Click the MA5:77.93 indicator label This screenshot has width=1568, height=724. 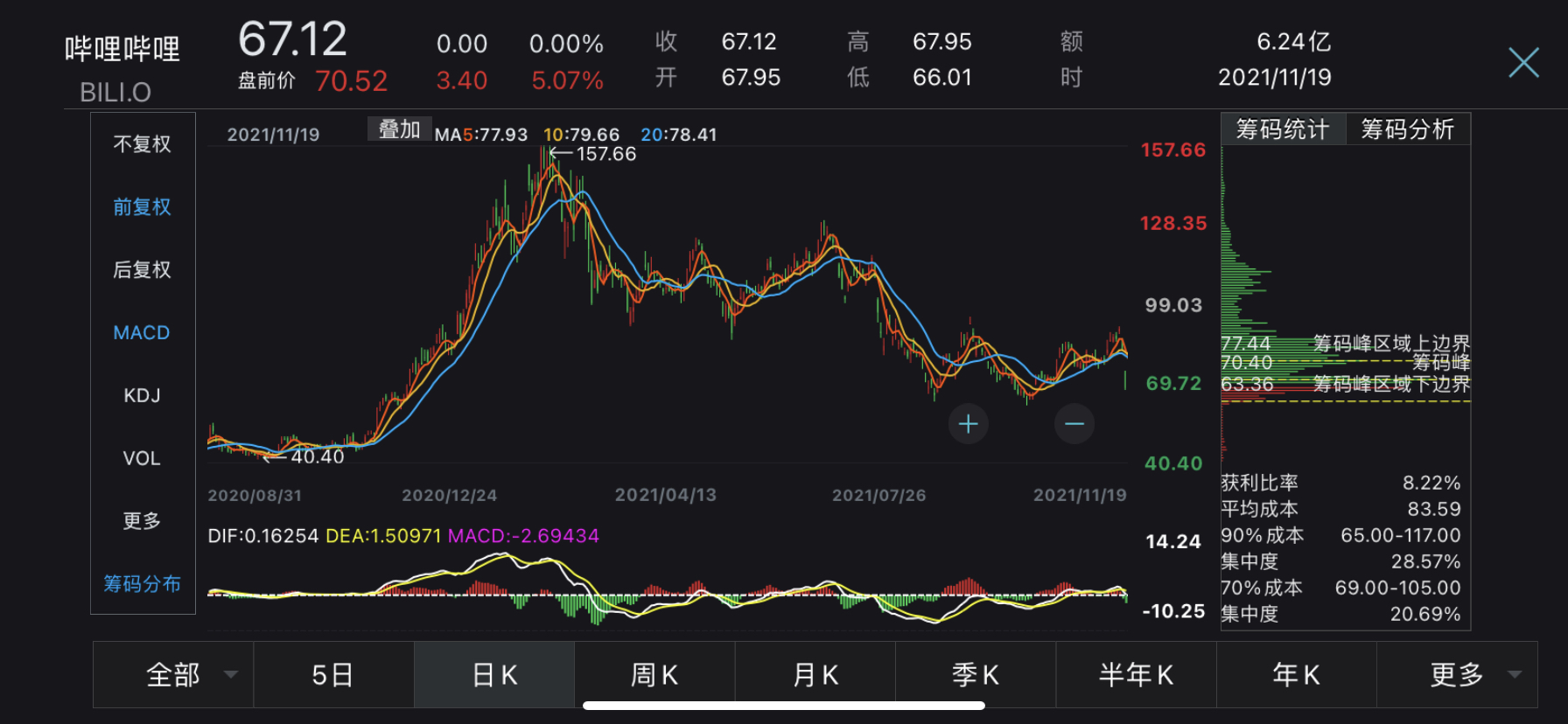pyautogui.click(x=481, y=135)
